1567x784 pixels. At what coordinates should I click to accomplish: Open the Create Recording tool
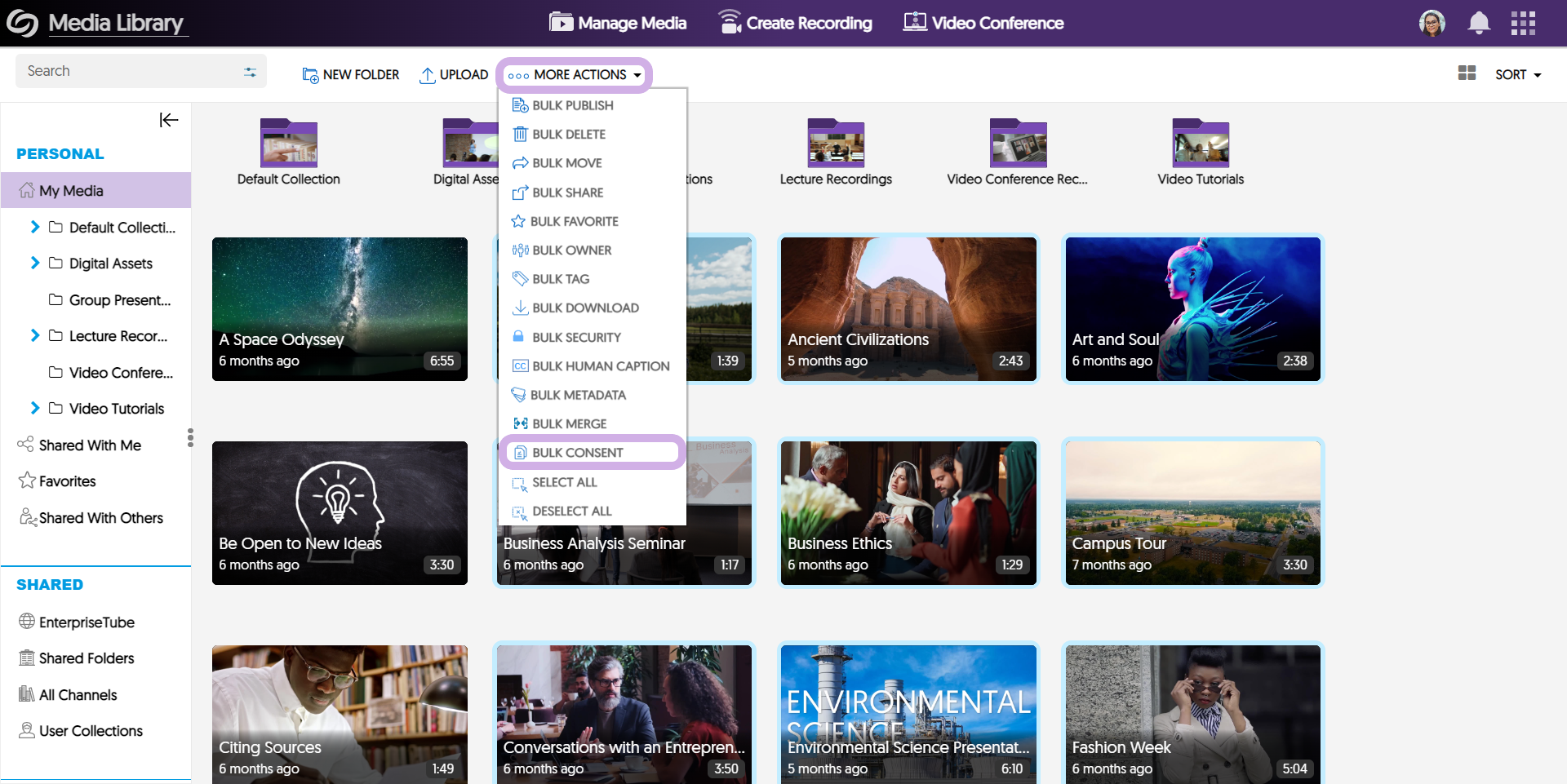[795, 23]
